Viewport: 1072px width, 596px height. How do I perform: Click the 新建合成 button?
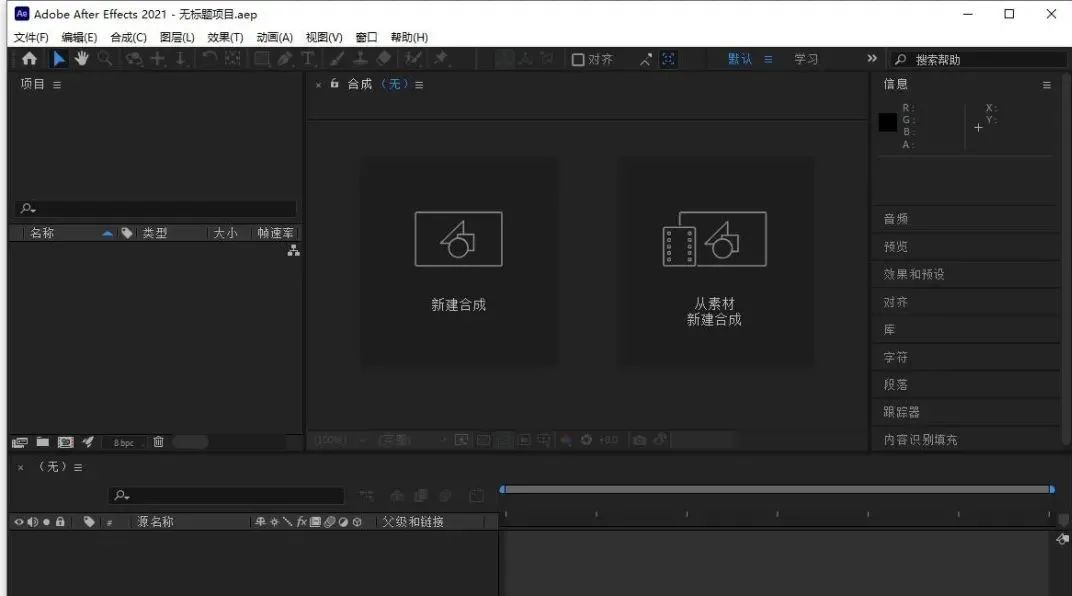tap(458, 250)
